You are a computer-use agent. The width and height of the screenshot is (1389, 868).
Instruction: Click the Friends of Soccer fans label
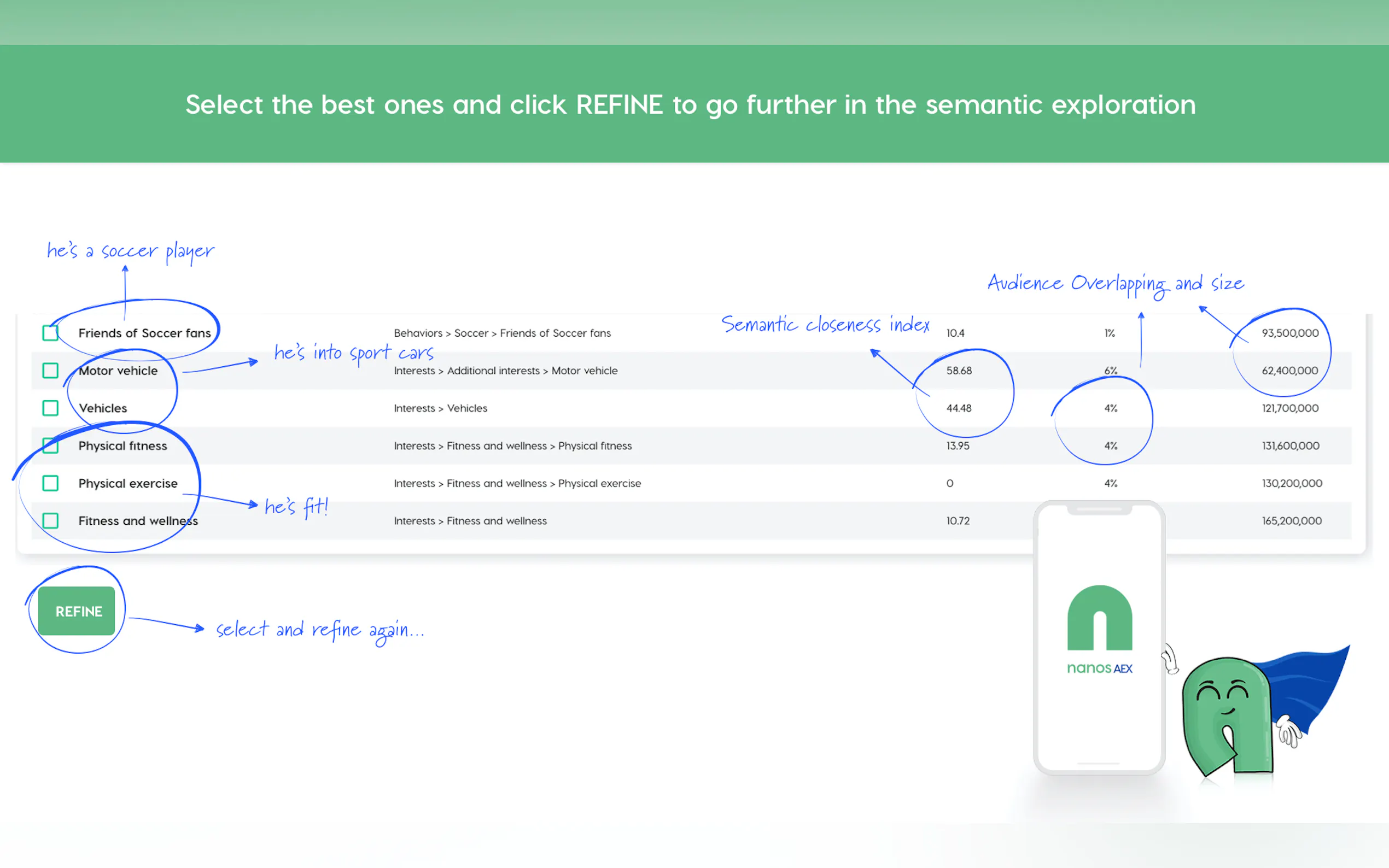tap(145, 333)
